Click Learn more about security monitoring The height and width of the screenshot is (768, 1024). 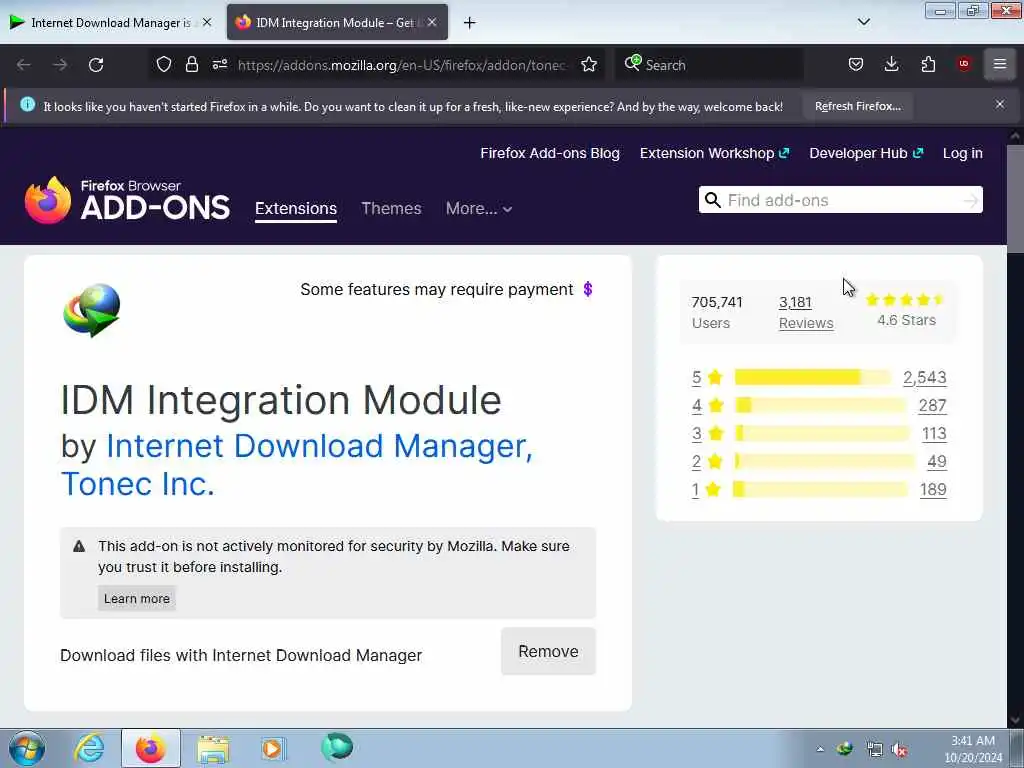pyautogui.click(x=136, y=598)
